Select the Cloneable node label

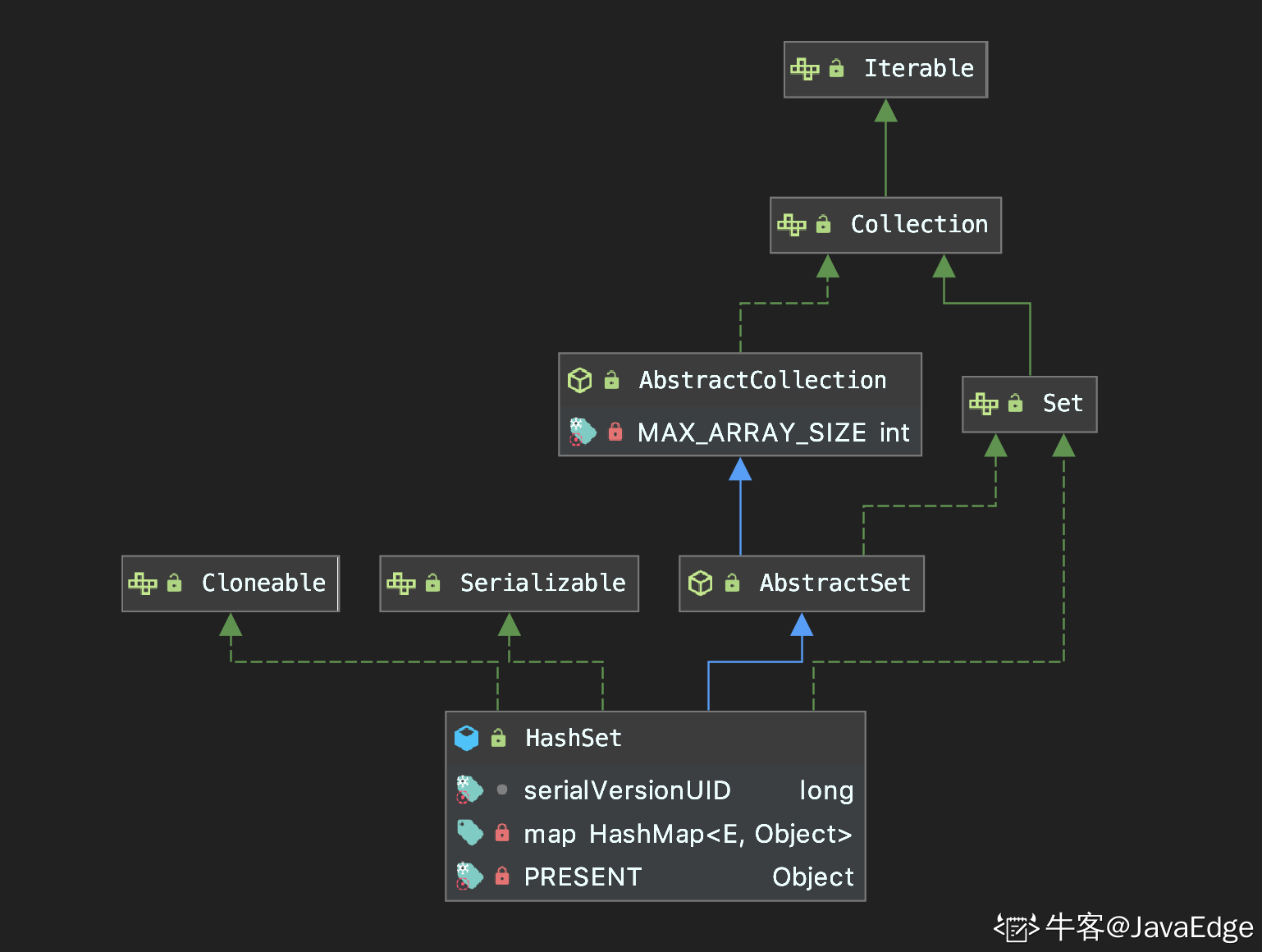coord(264,583)
